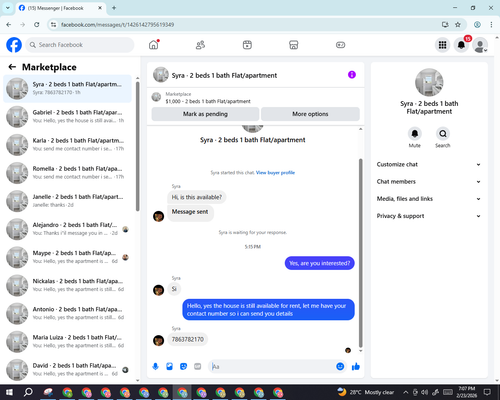This screenshot has height=400, width=500.
Task: Open conversation information purple icon
Action: point(352,75)
